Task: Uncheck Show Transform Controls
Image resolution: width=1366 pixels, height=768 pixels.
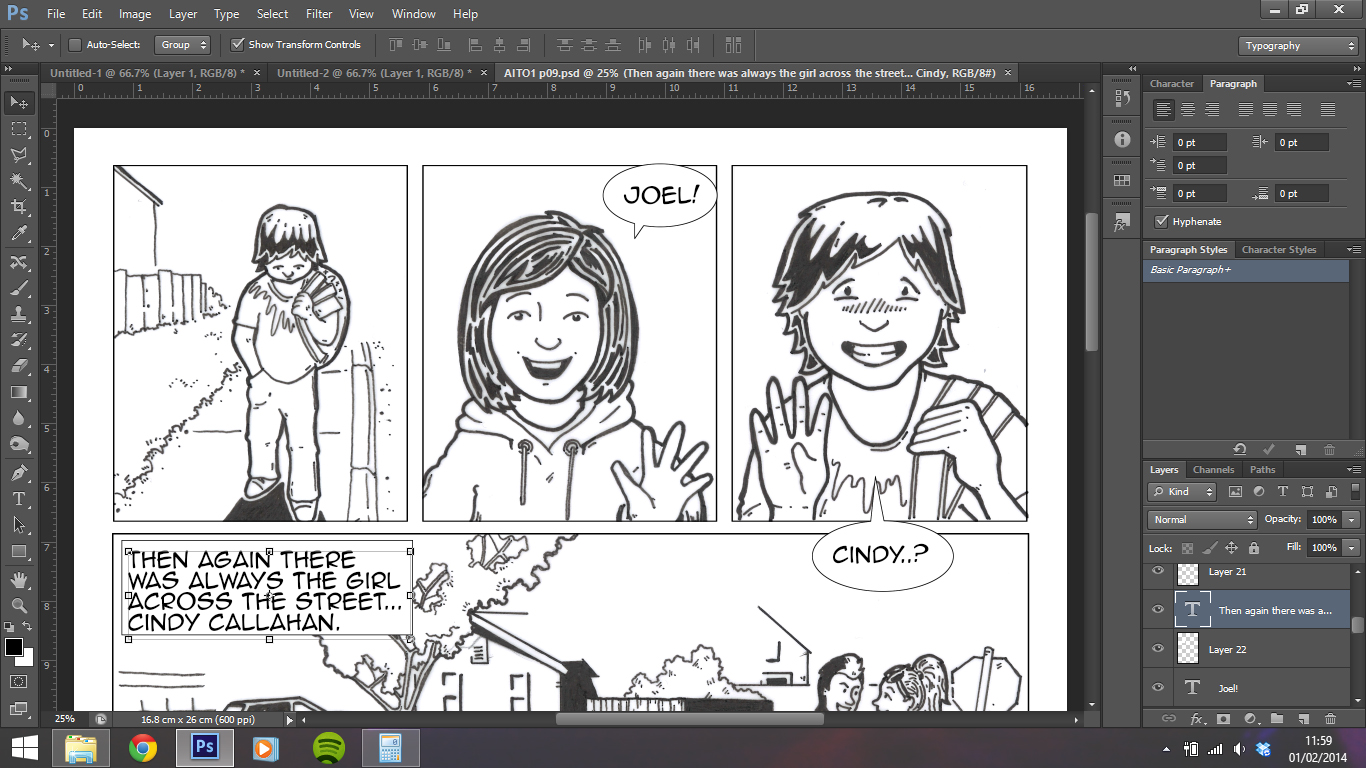Action: (x=238, y=45)
